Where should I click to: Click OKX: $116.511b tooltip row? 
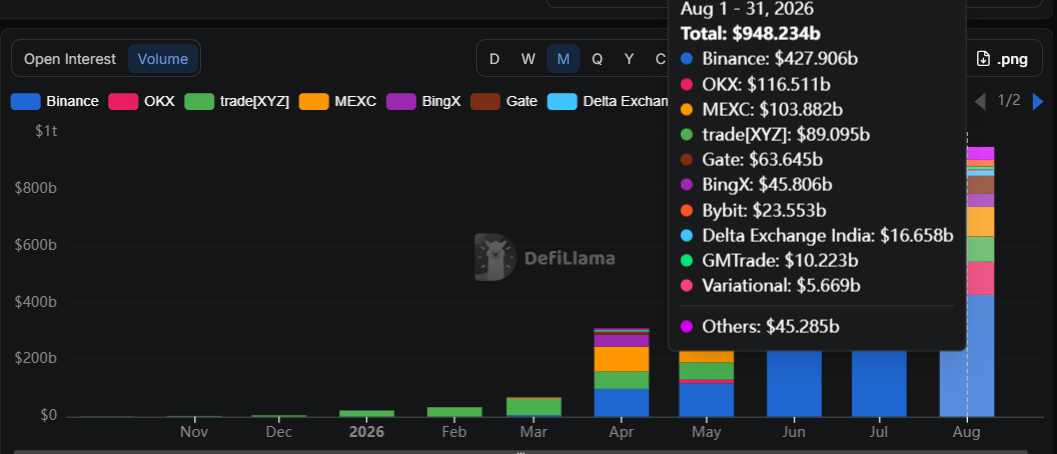(x=755, y=84)
